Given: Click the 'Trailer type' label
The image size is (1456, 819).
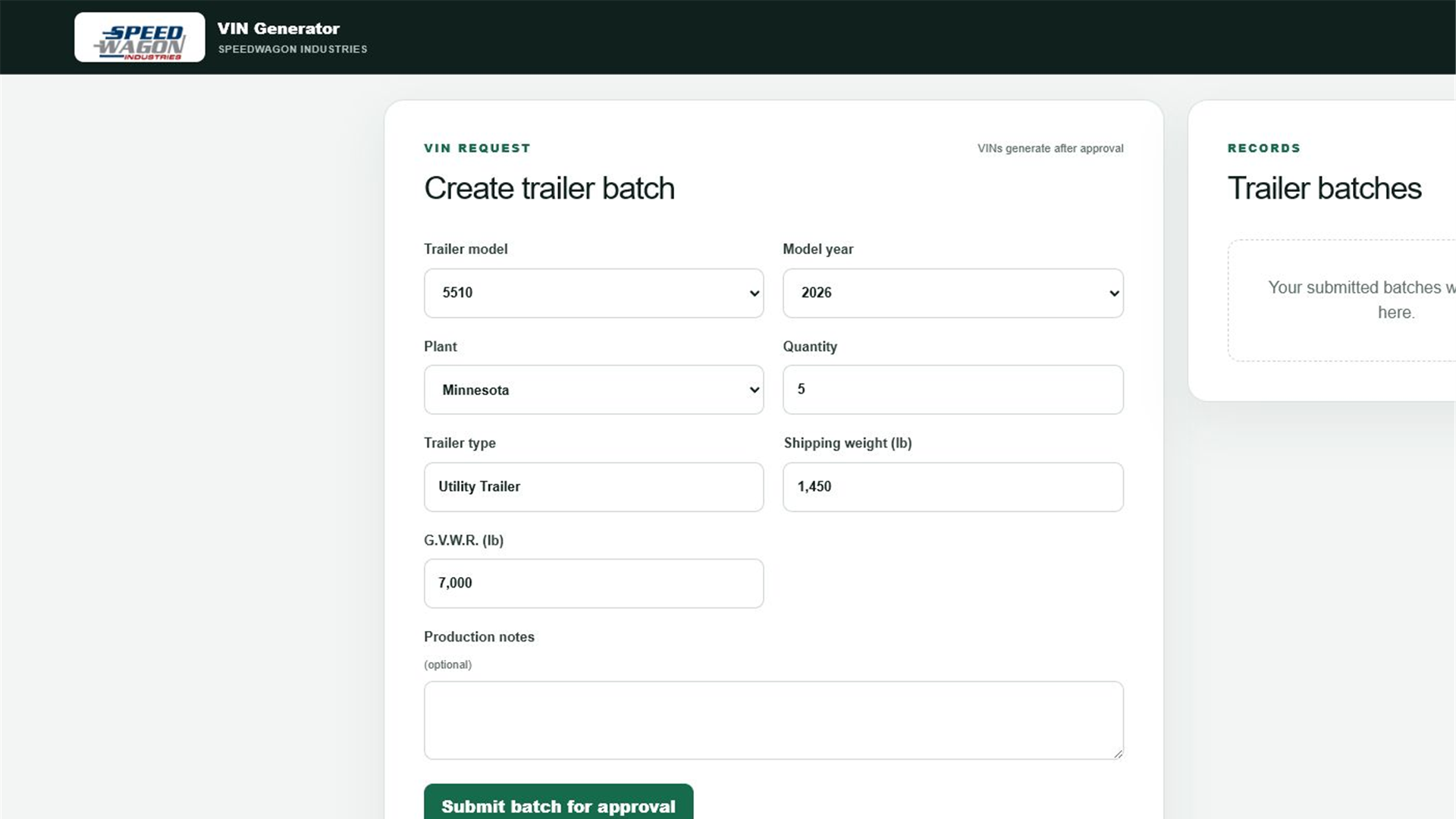Looking at the screenshot, I should pyautogui.click(x=460, y=443).
